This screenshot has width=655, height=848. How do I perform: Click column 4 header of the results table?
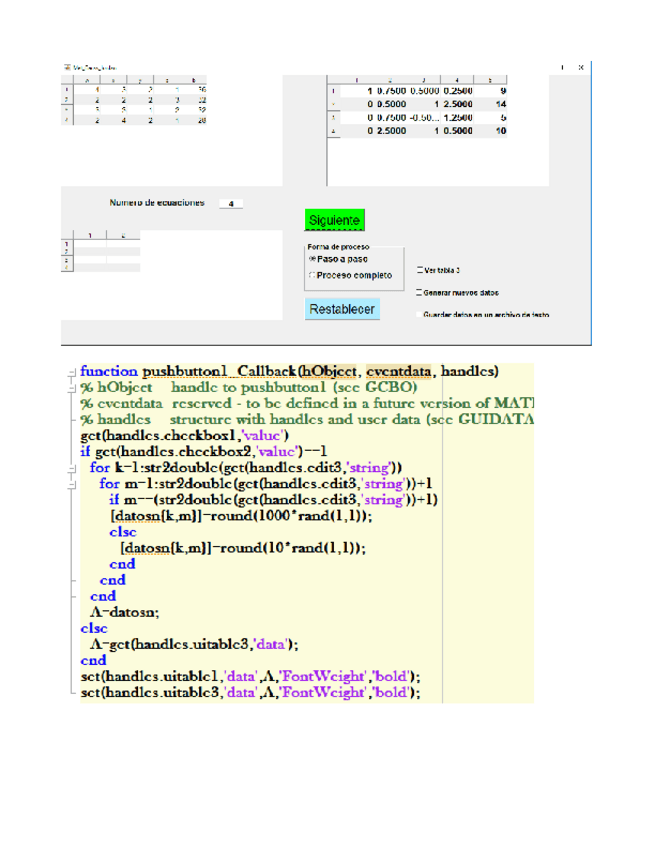pos(456,79)
